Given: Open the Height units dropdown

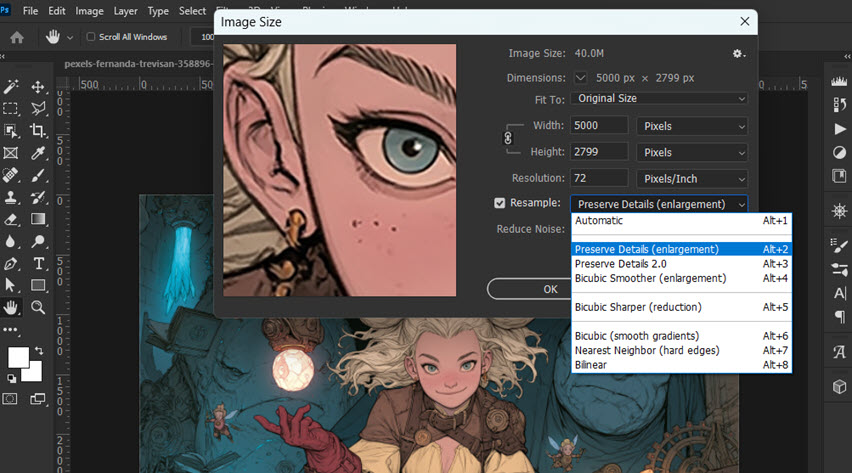Looking at the screenshot, I should pos(692,153).
